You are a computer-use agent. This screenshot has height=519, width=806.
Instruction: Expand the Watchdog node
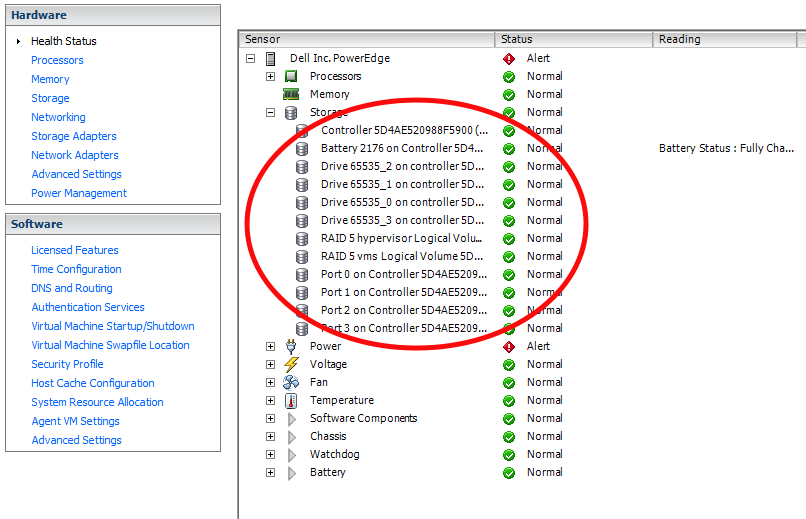pyautogui.click(x=270, y=454)
